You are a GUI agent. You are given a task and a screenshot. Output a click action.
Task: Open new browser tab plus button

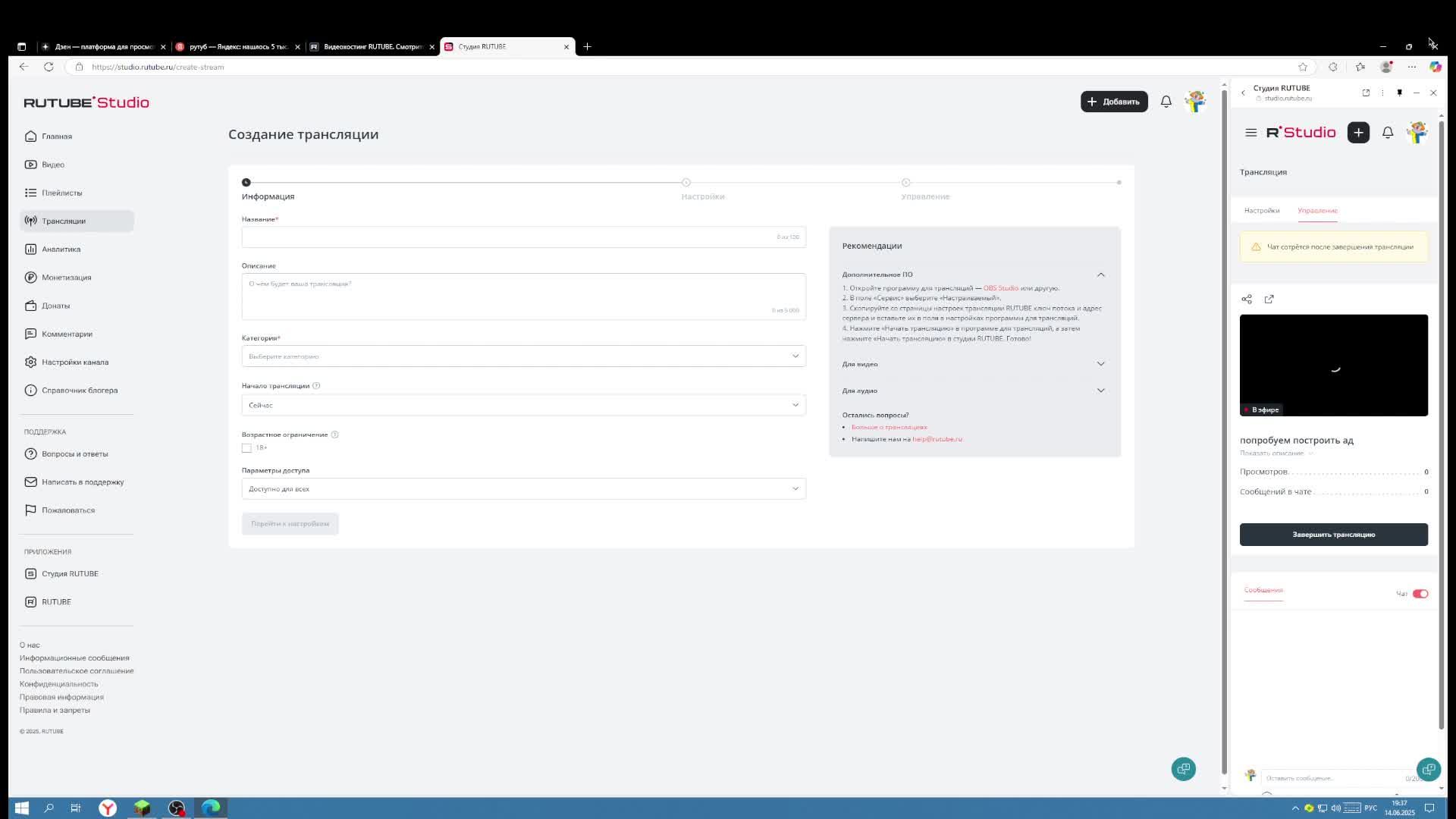tap(587, 47)
